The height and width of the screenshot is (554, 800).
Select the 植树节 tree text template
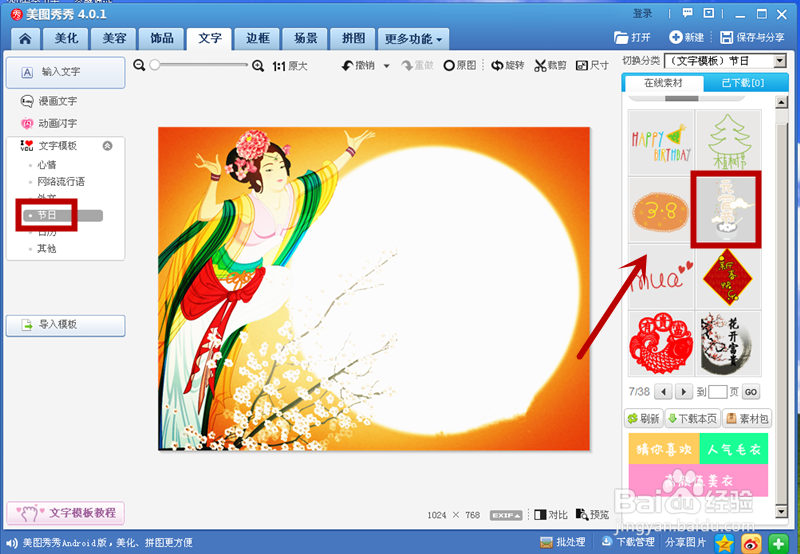click(728, 142)
